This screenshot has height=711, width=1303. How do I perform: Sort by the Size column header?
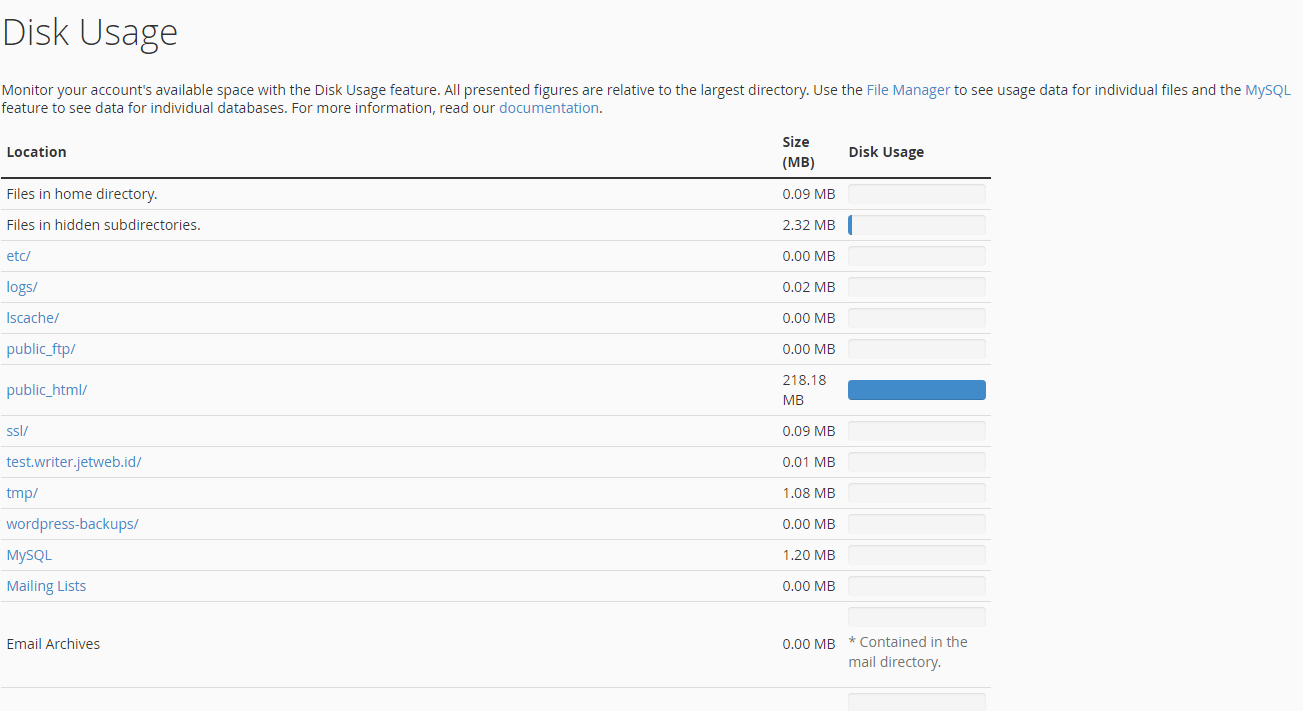[x=796, y=151]
